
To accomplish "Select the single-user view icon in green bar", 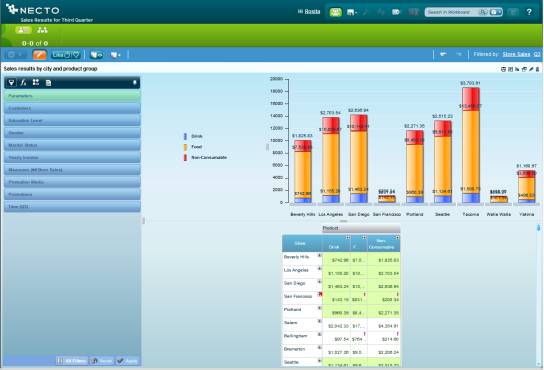I will coord(23,30).
